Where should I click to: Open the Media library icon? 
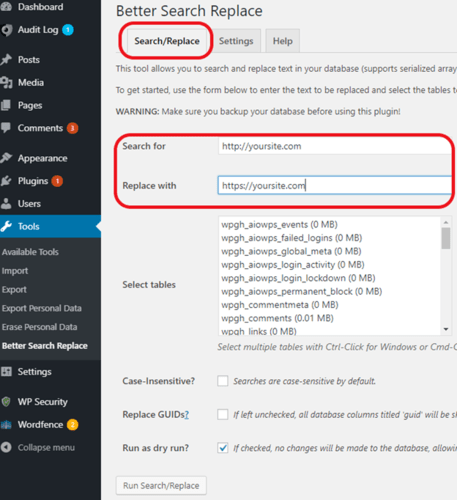click(6, 82)
